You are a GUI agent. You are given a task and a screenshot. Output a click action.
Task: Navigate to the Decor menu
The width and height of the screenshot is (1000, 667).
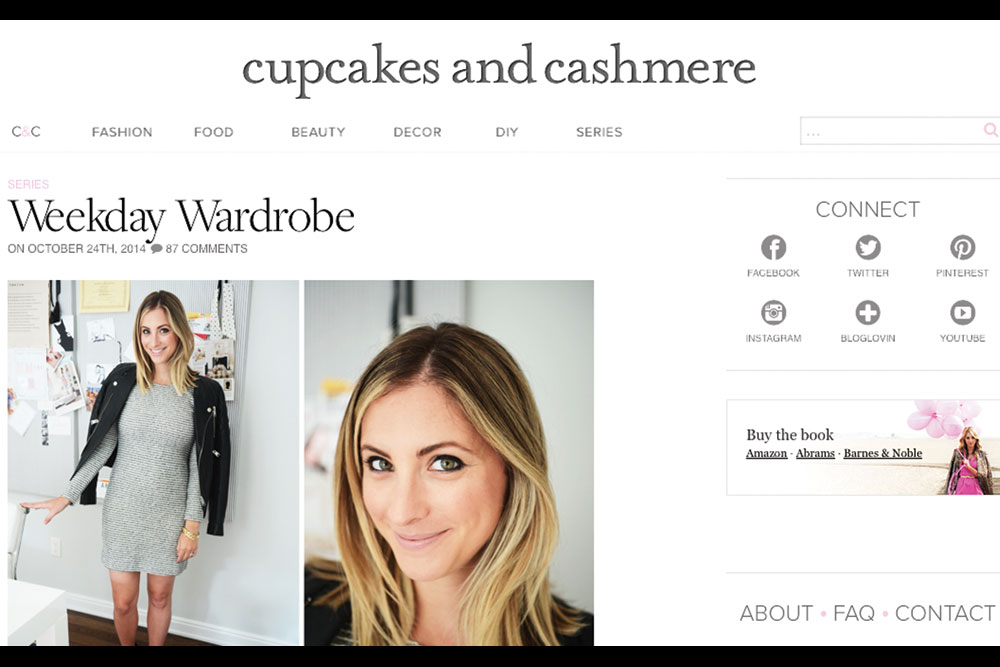tap(417, 132)
